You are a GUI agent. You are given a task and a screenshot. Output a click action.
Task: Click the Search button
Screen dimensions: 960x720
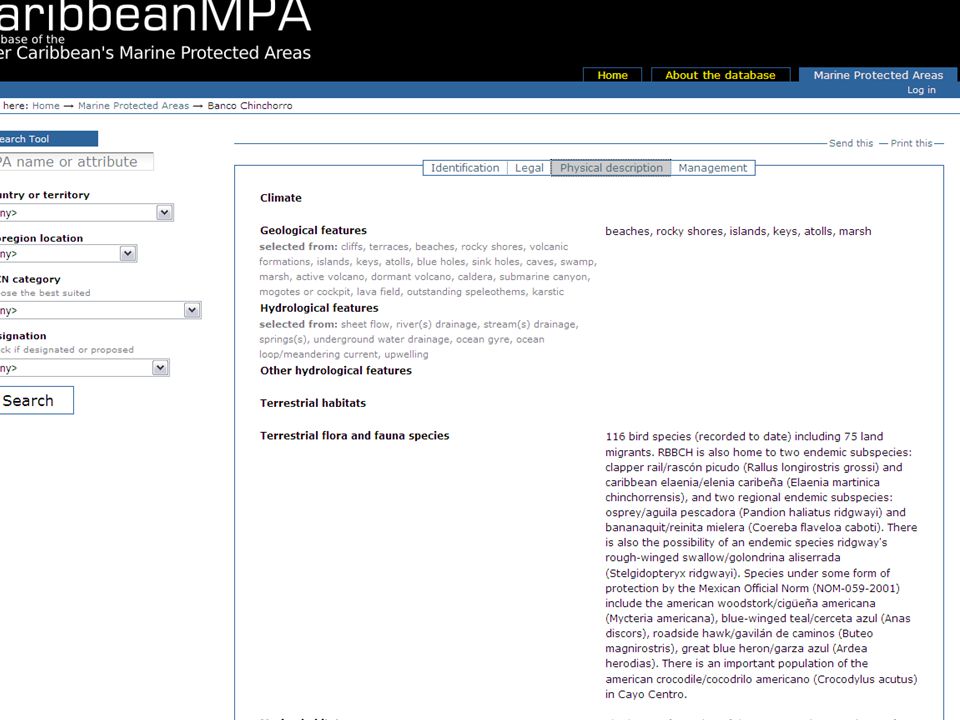(36, 400)
